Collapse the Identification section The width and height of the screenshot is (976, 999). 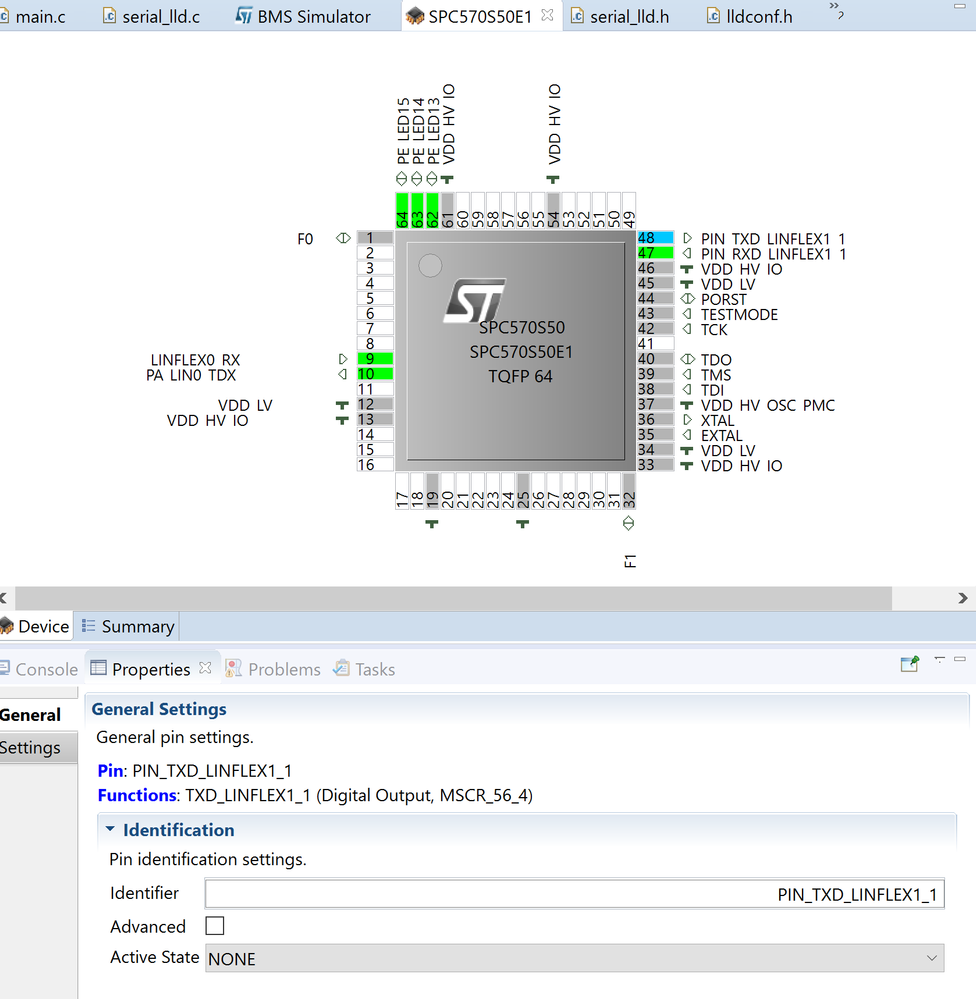tap(110, 829)
